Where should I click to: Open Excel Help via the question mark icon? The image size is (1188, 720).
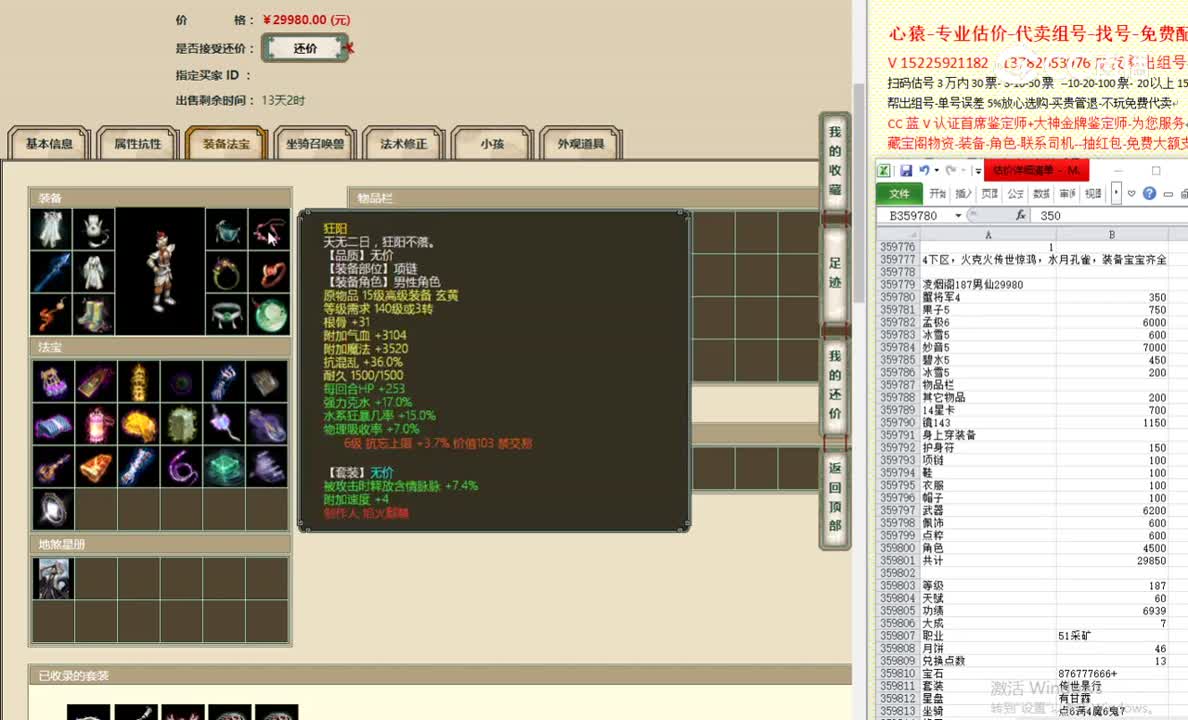(1150, 193)
